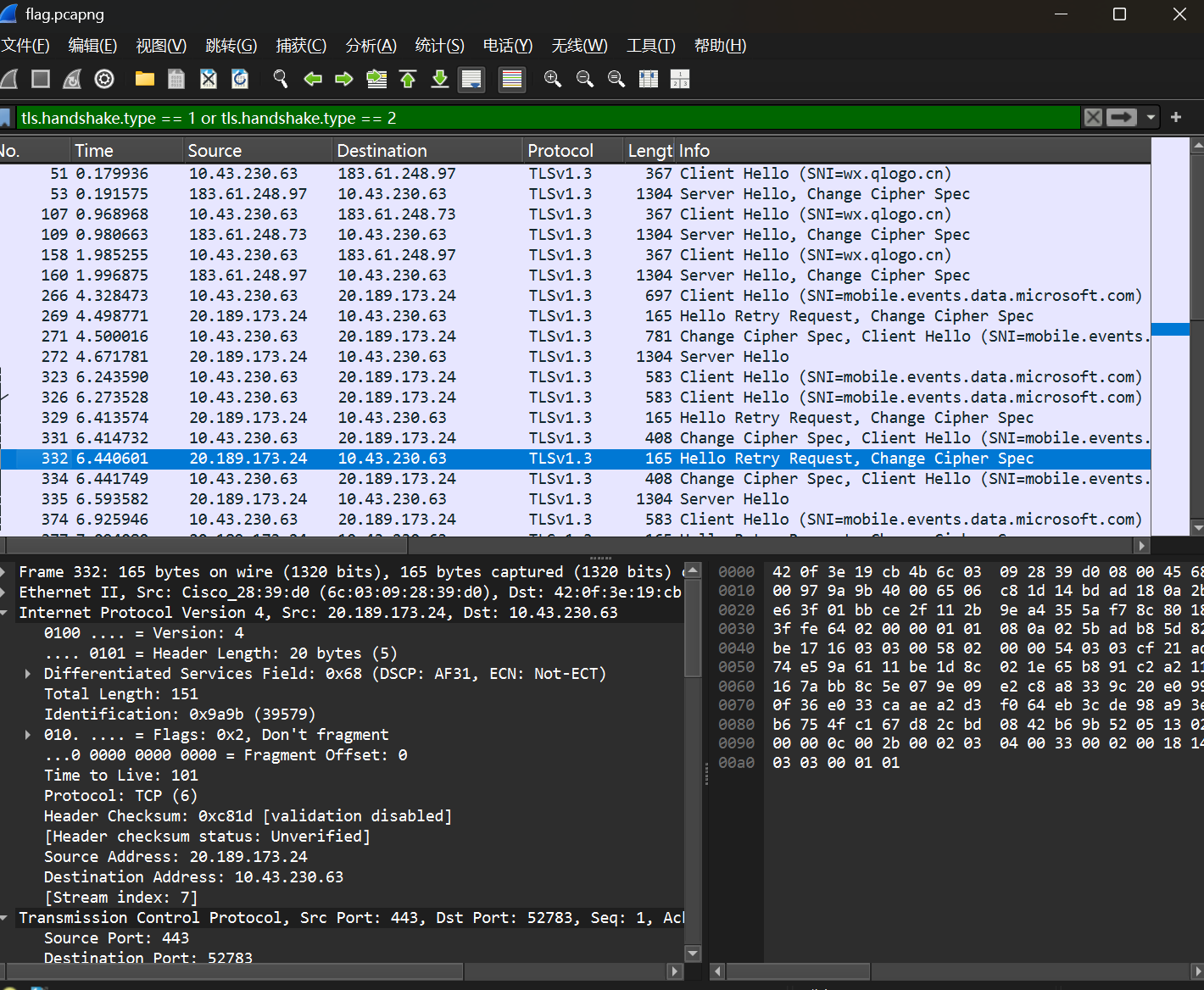The height and width of the screenshot is (990, 1204).
Task: Select packet 272 Server Hello row
Action: click(575, 357)
